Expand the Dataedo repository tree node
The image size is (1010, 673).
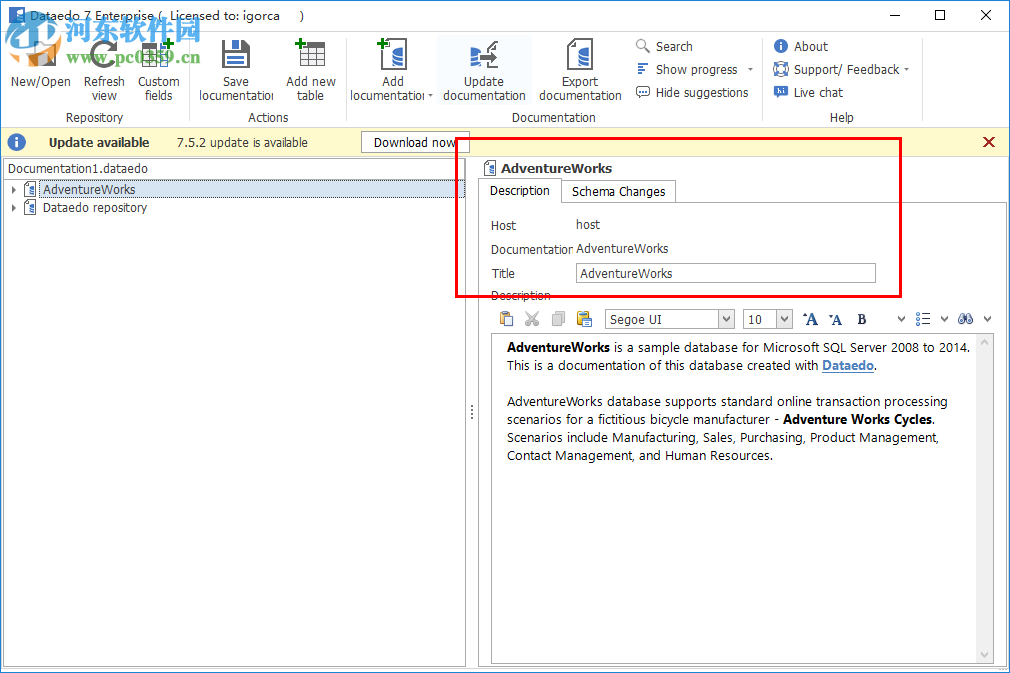coord(14,208)
